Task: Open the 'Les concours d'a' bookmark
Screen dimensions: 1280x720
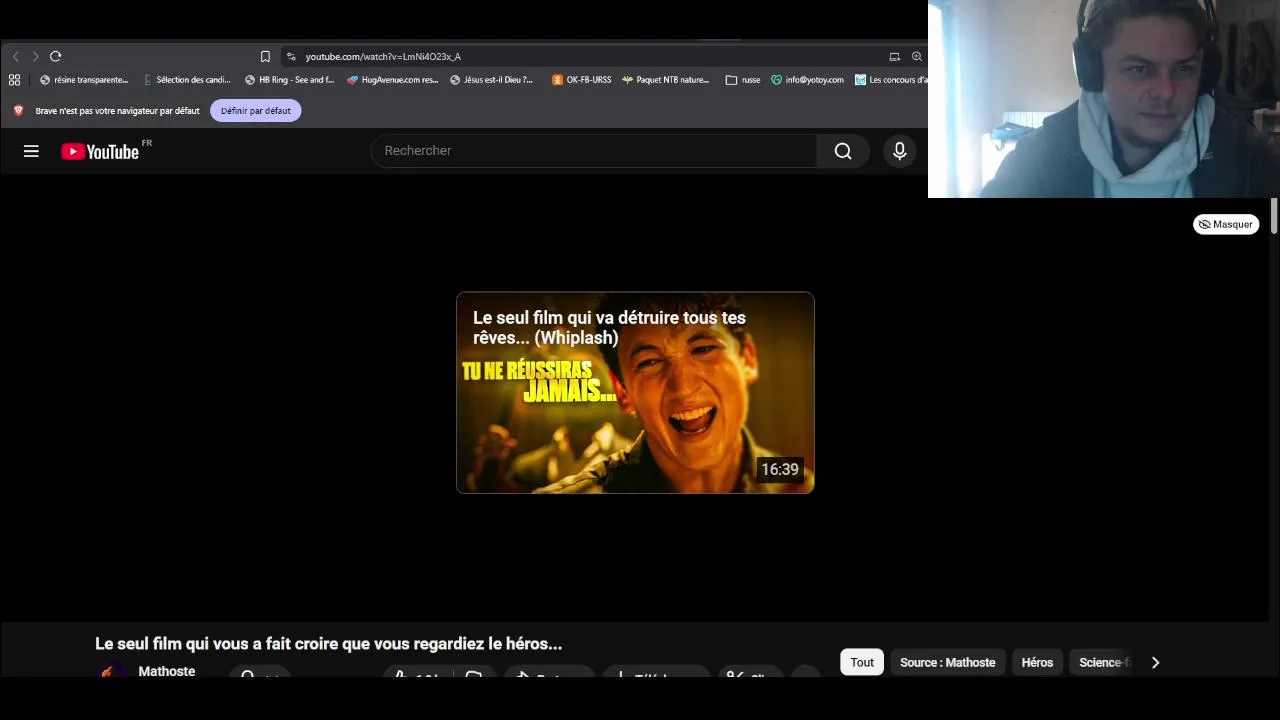Action: coord(891,80)
